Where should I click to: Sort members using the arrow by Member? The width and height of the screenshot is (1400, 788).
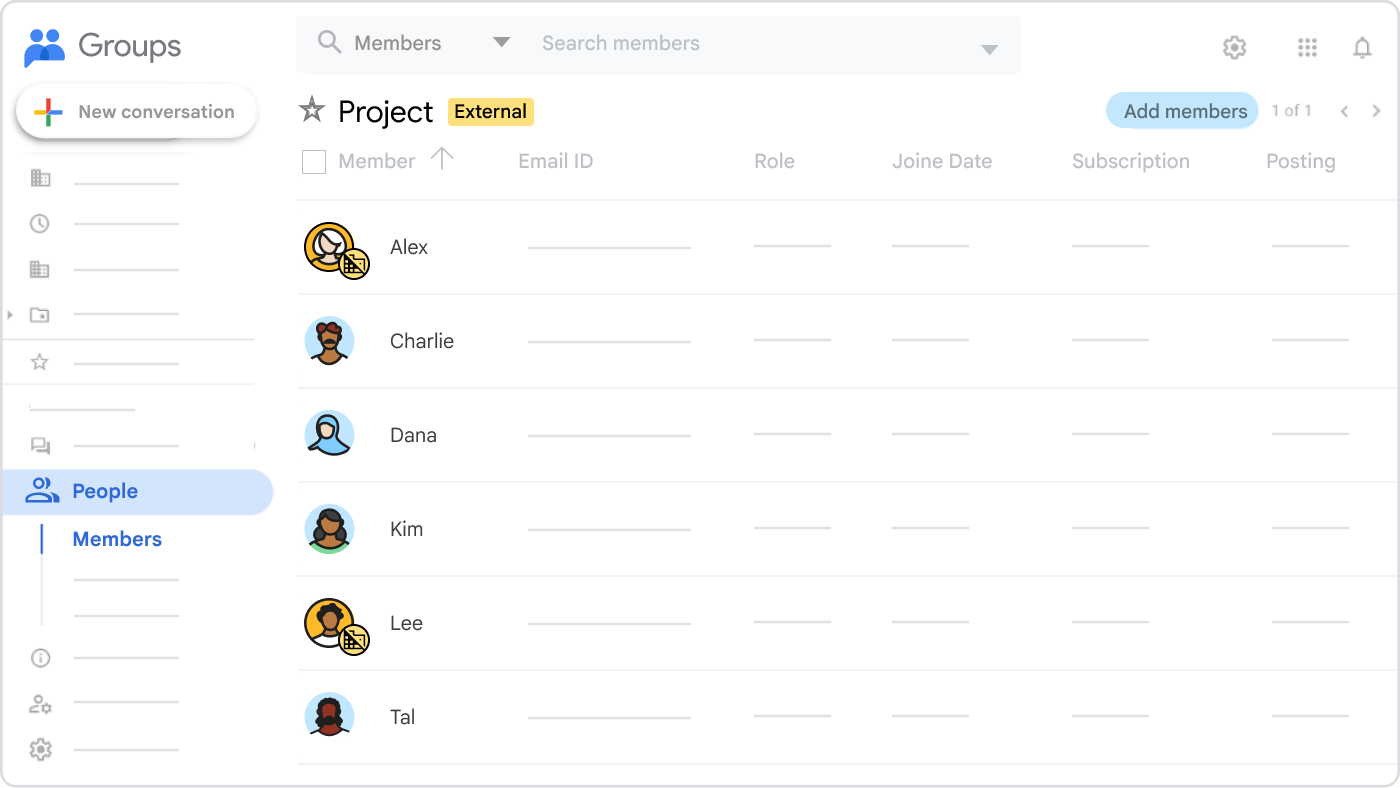[x=442, y=158]
